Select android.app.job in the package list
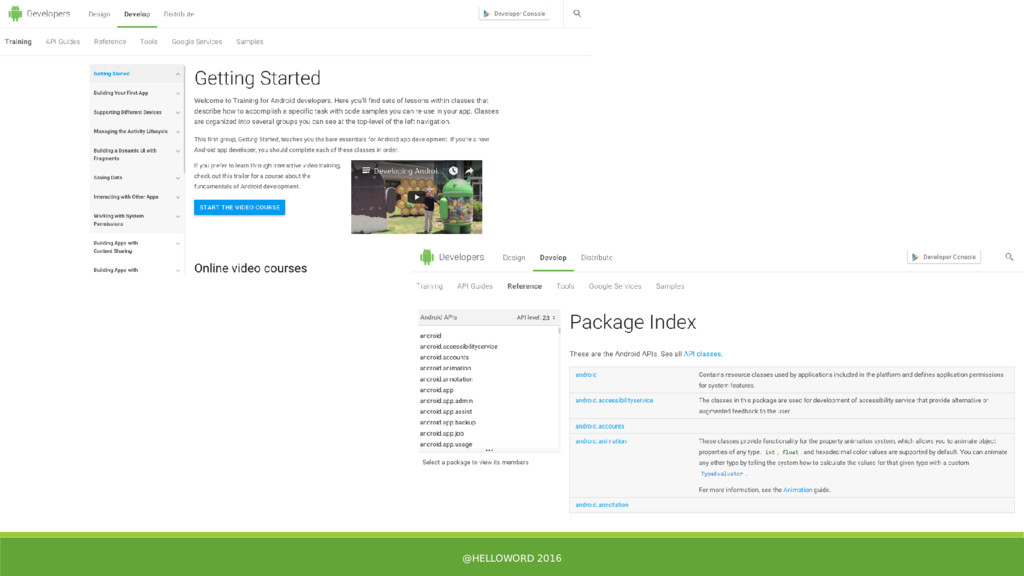The image size is (1024, 576). (441, 433)
